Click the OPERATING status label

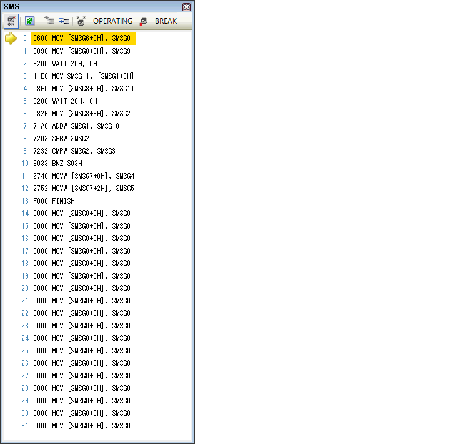[113, 21]
